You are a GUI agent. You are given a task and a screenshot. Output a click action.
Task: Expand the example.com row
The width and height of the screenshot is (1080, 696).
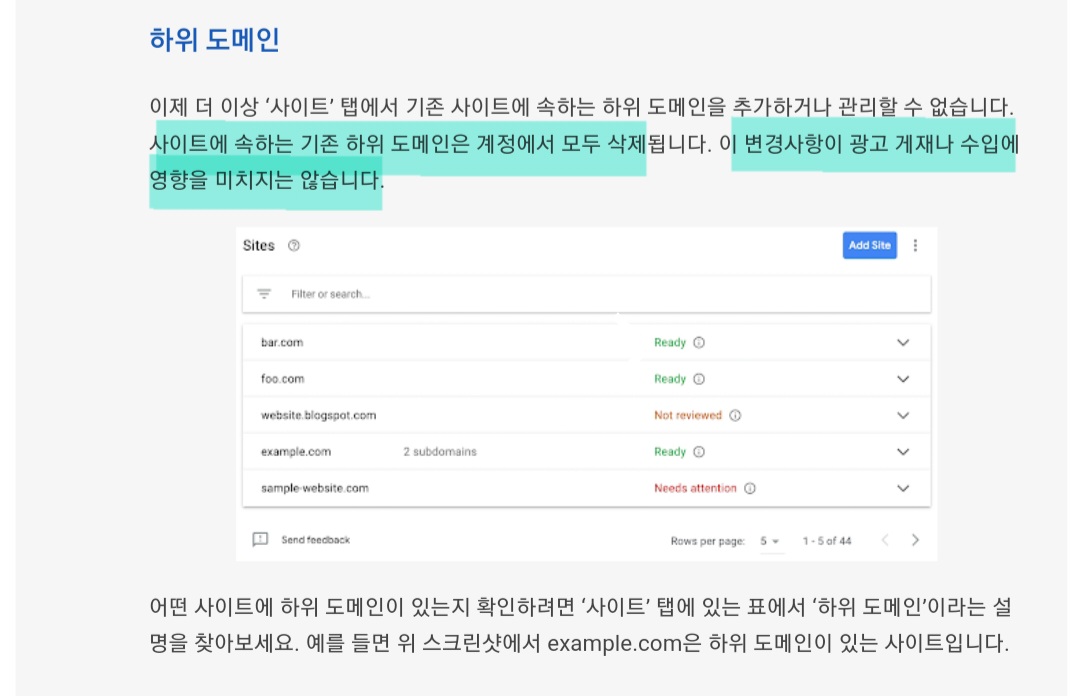903,451
